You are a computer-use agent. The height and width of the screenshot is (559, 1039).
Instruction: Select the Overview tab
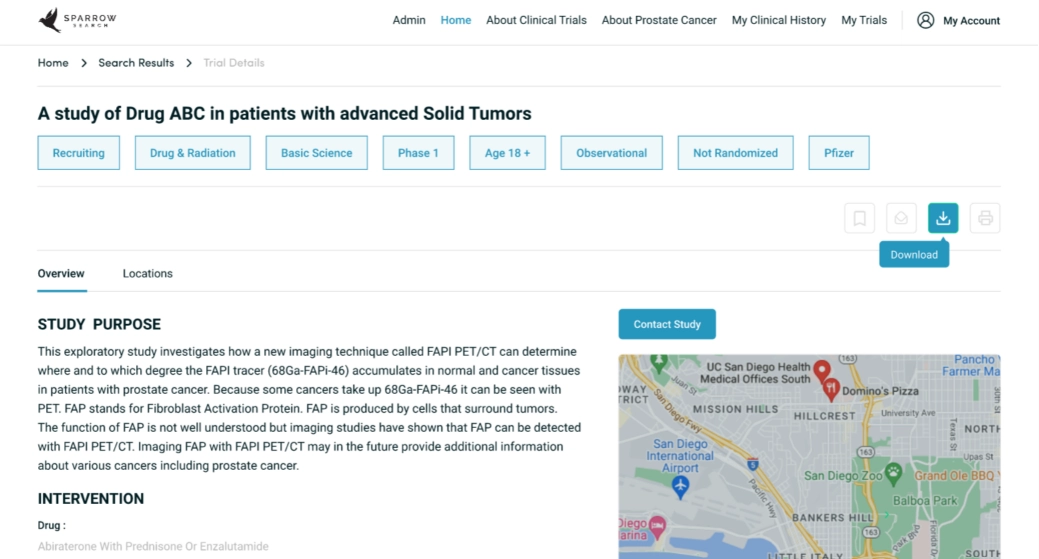tap(61, 274)
